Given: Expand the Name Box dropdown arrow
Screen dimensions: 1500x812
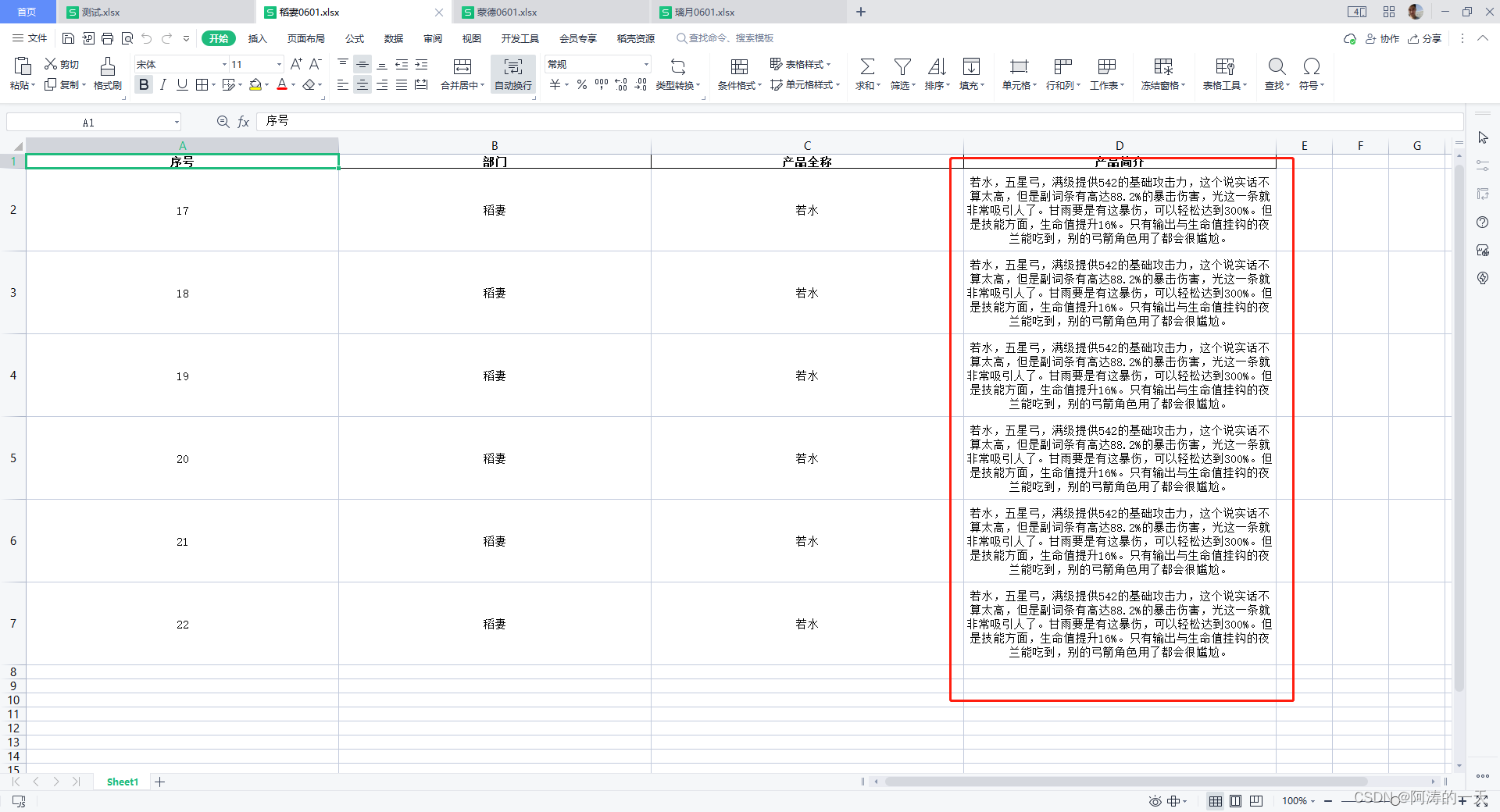Looking at the screenshot, I should [x=177, y=122].
